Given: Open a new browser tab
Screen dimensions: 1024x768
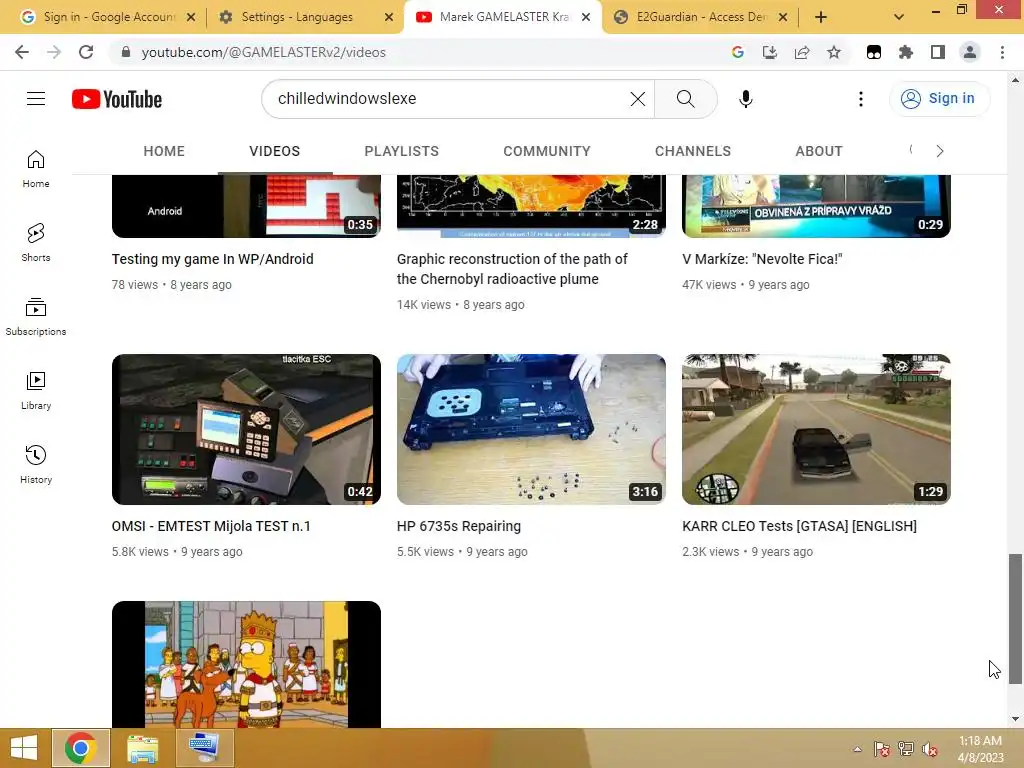Looking at the screenshot, I should tap(821, 17).
